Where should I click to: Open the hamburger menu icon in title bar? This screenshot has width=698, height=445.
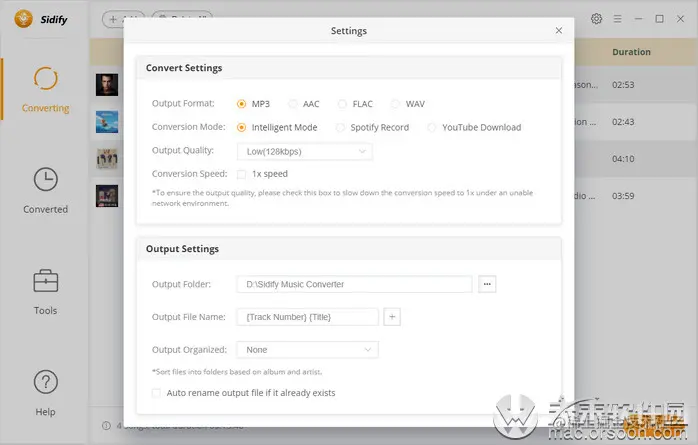pos(617,19)
